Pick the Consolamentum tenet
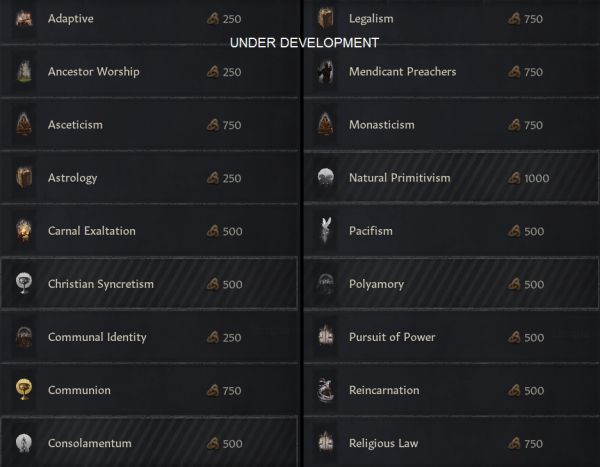The width and height of the screenshot is (600, 467). point(149,443)
